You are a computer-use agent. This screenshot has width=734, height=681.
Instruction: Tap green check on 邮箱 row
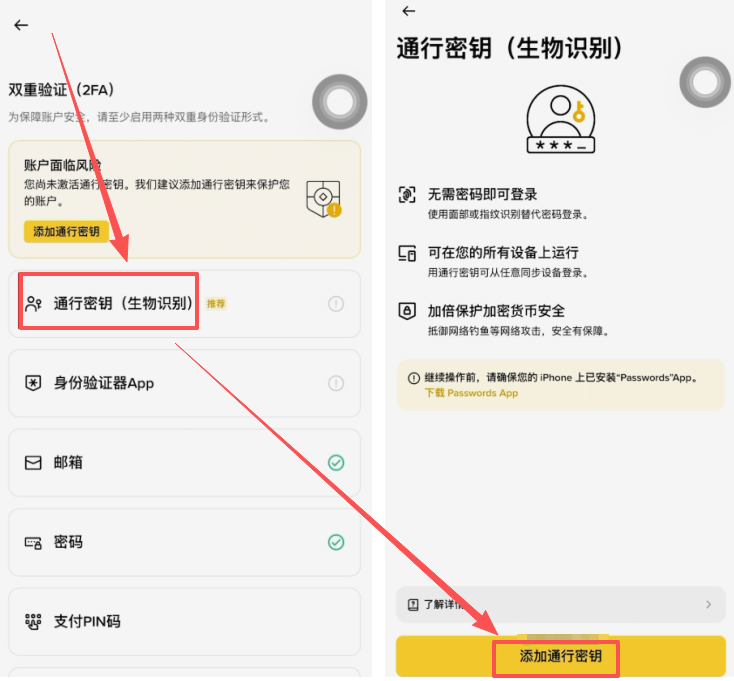[x=336, y=463]
